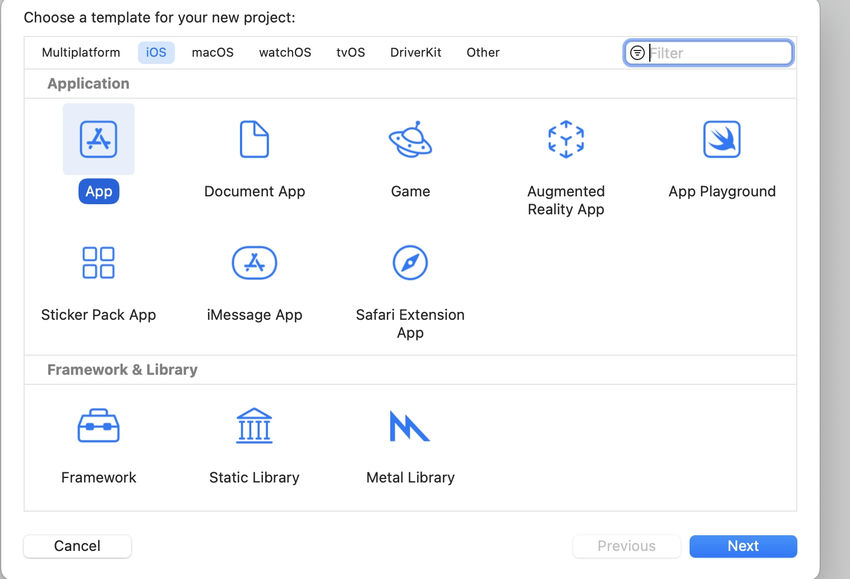
Task: Pick the iMessage App template icon
Action: point(254,263)
